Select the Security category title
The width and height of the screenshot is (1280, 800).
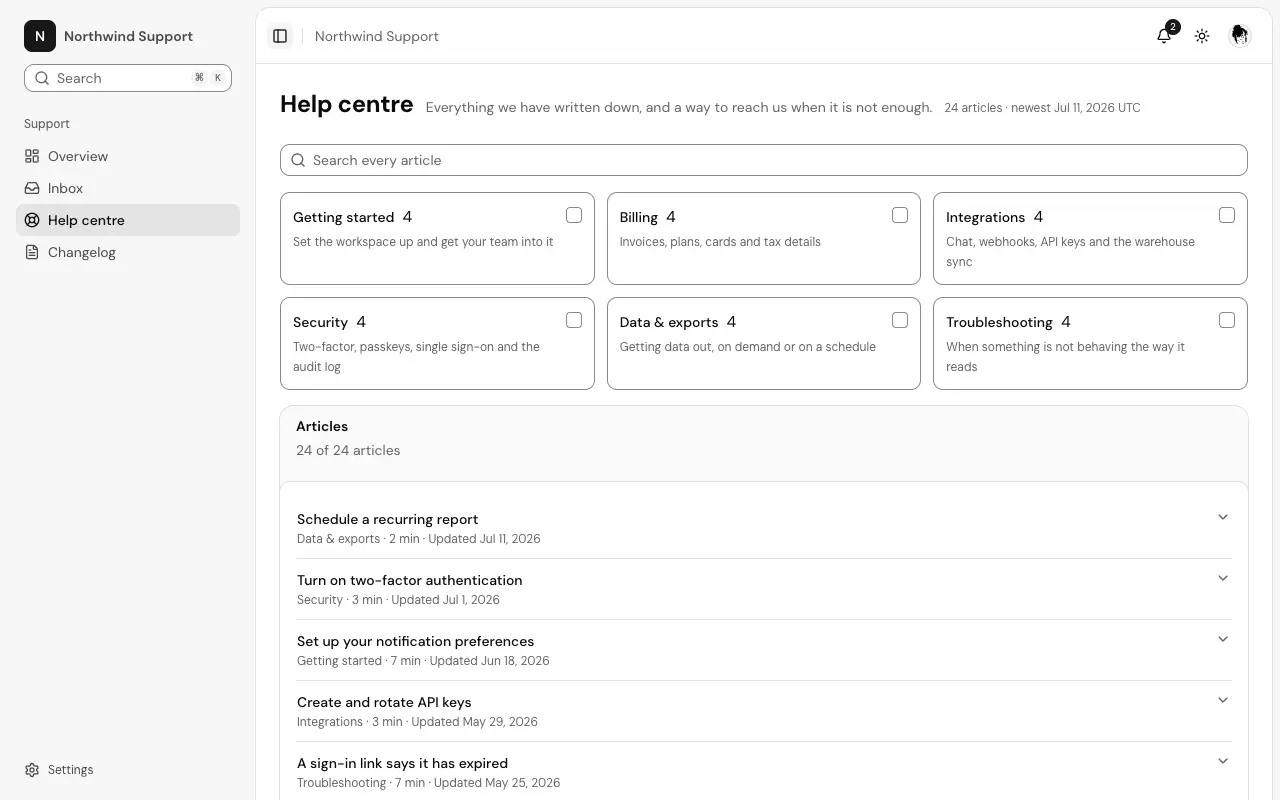pyautogui.click(x=320, y=322)
